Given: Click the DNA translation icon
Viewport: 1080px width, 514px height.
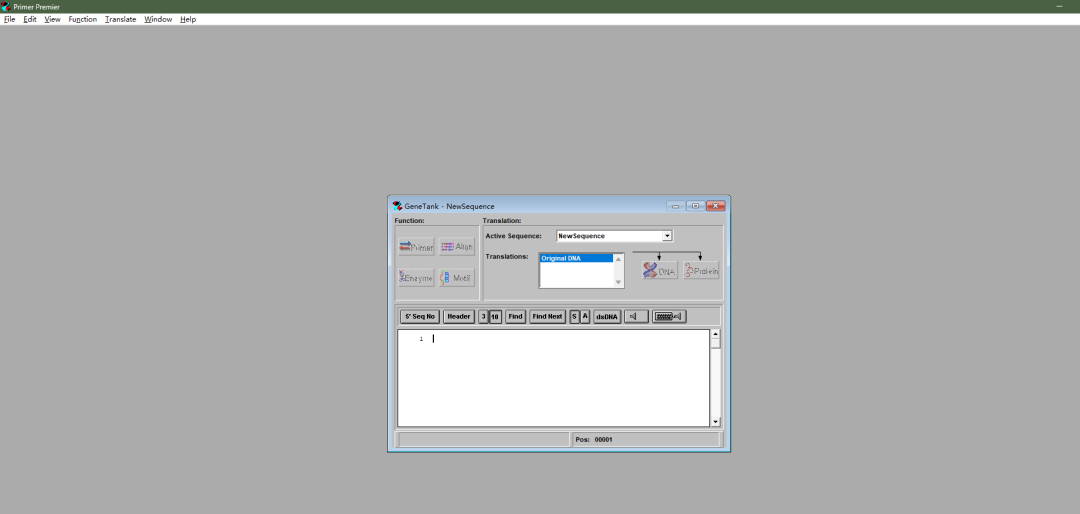Looking at the screenshot, I should pyautogui.click(x=660, y=271).
